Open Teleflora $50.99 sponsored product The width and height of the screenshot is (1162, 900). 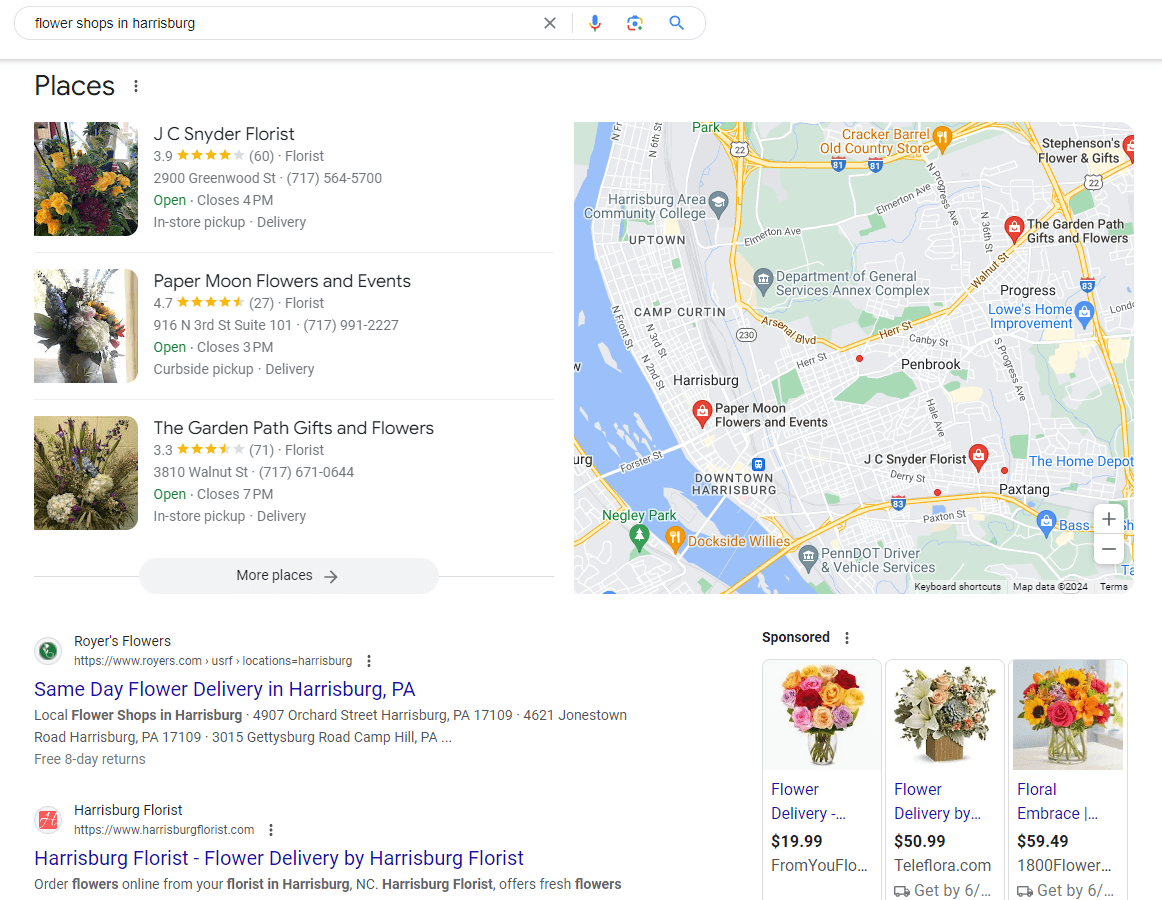pyautogui.click(x=944, y=778)
